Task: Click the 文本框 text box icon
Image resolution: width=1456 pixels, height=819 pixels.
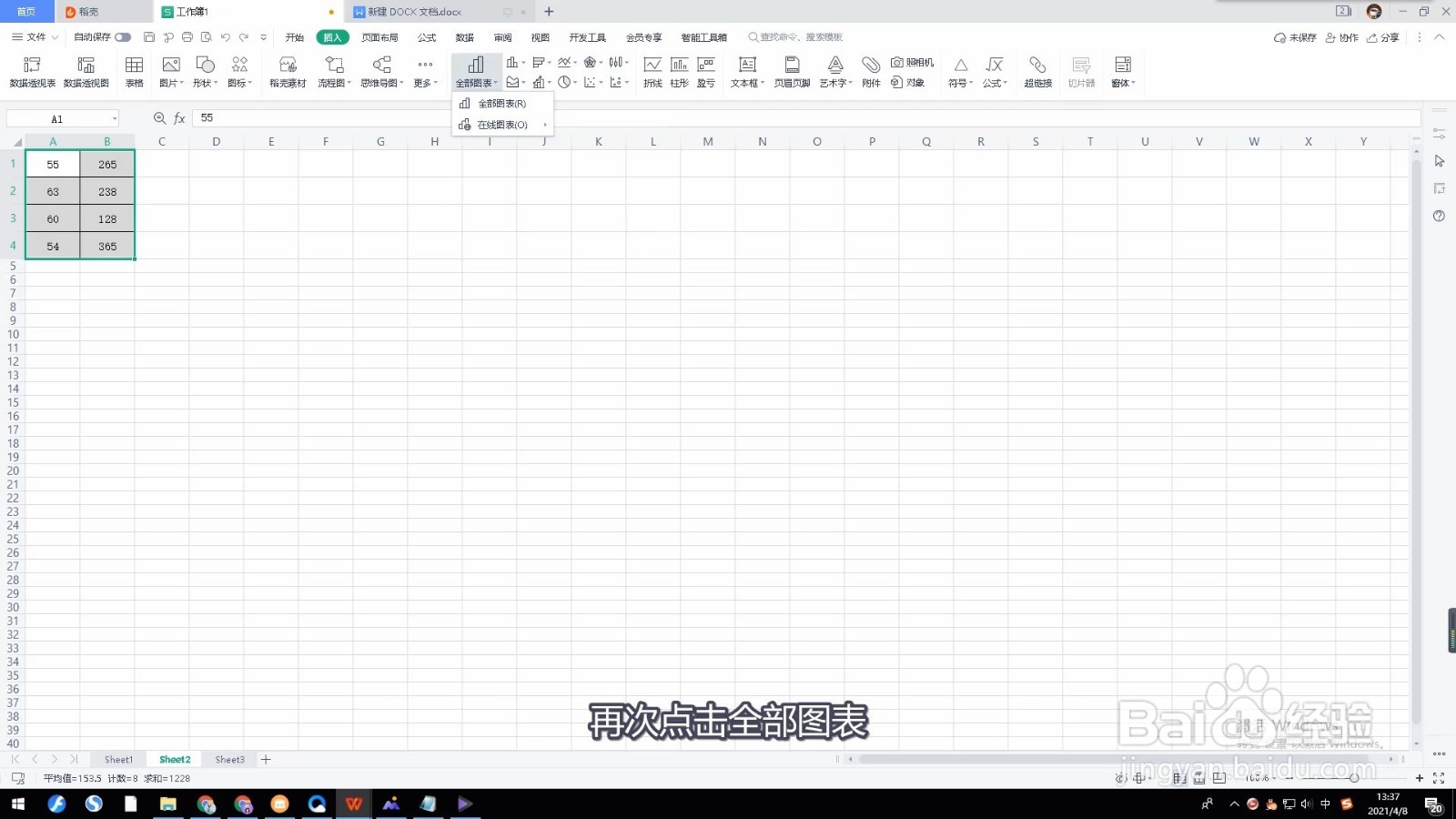Action: pyautogui.click(x=747, y=65)
